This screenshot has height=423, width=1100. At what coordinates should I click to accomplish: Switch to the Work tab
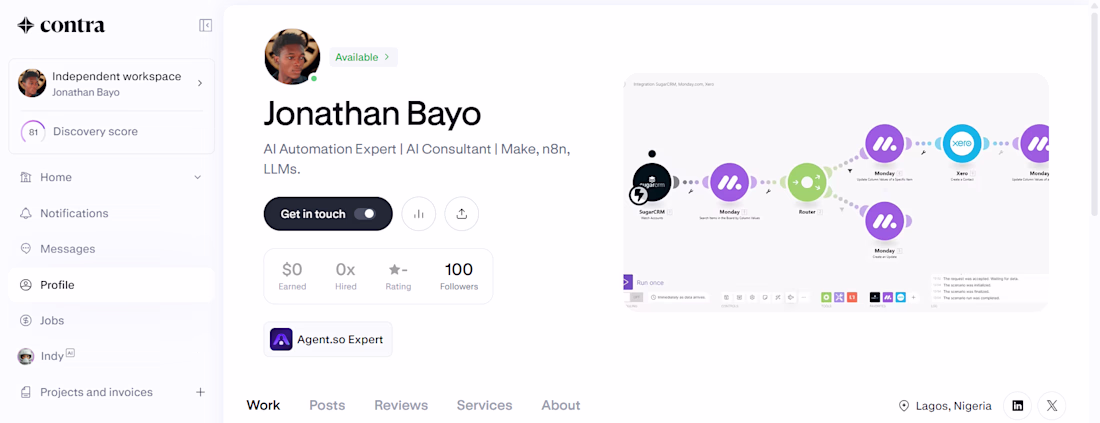[263, 405]
